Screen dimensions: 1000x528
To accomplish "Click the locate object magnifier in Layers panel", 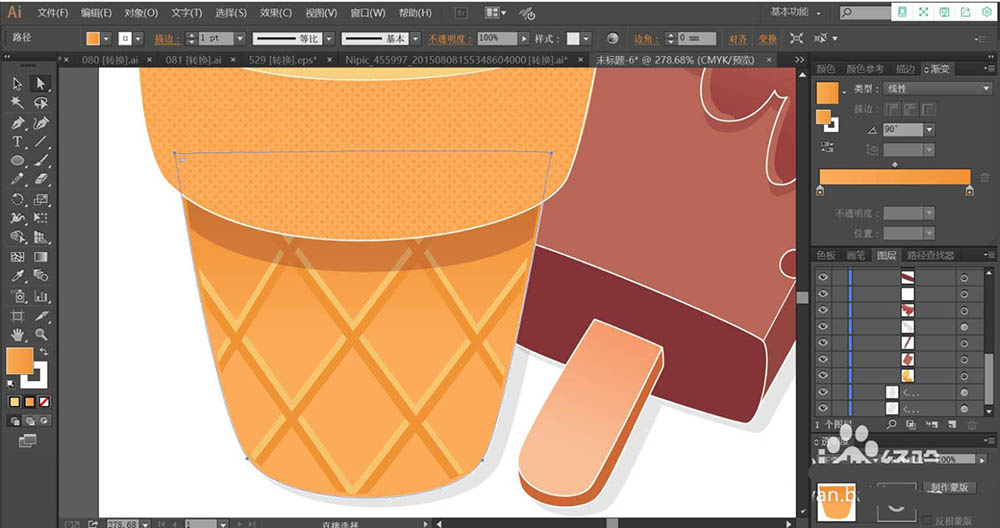I will [x=892, y=424].
